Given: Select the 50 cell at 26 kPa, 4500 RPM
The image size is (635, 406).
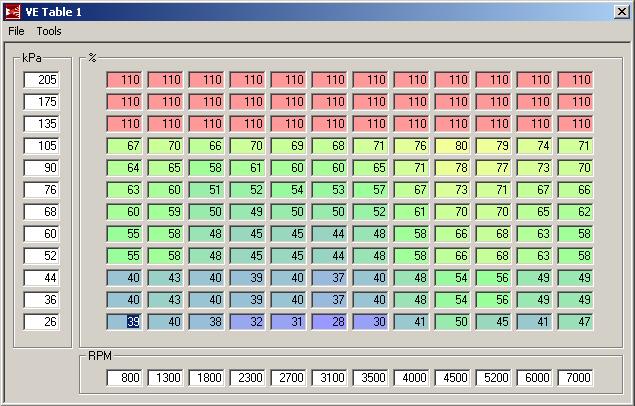Looking at the screenshot, I should click(x=452, y=322).
